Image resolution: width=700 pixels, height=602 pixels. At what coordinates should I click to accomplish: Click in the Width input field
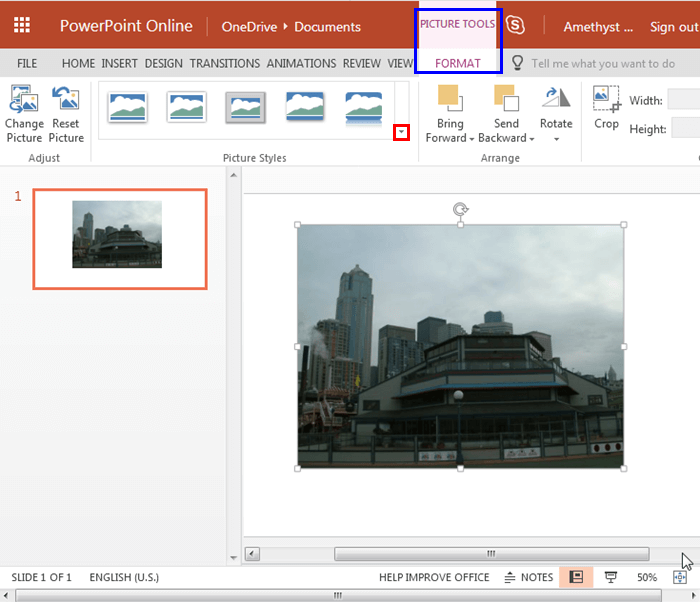point(684,100)
